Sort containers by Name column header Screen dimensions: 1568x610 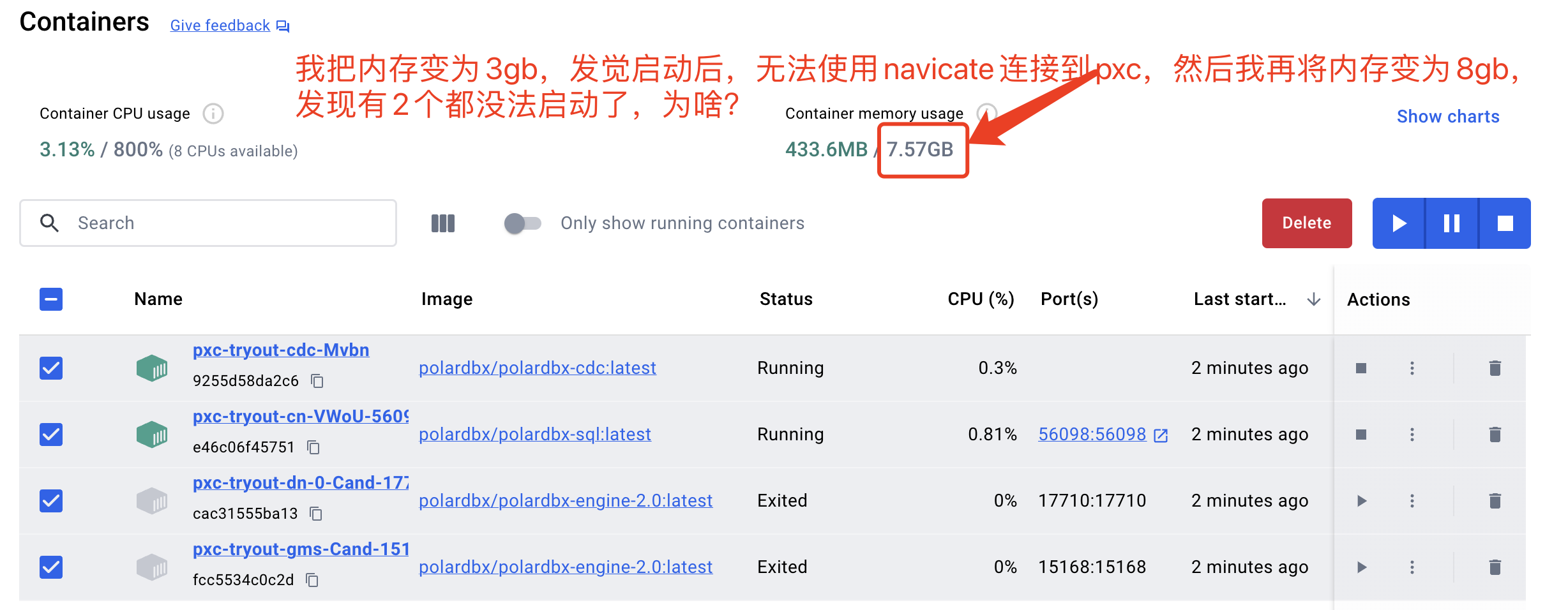click(158, 299)
